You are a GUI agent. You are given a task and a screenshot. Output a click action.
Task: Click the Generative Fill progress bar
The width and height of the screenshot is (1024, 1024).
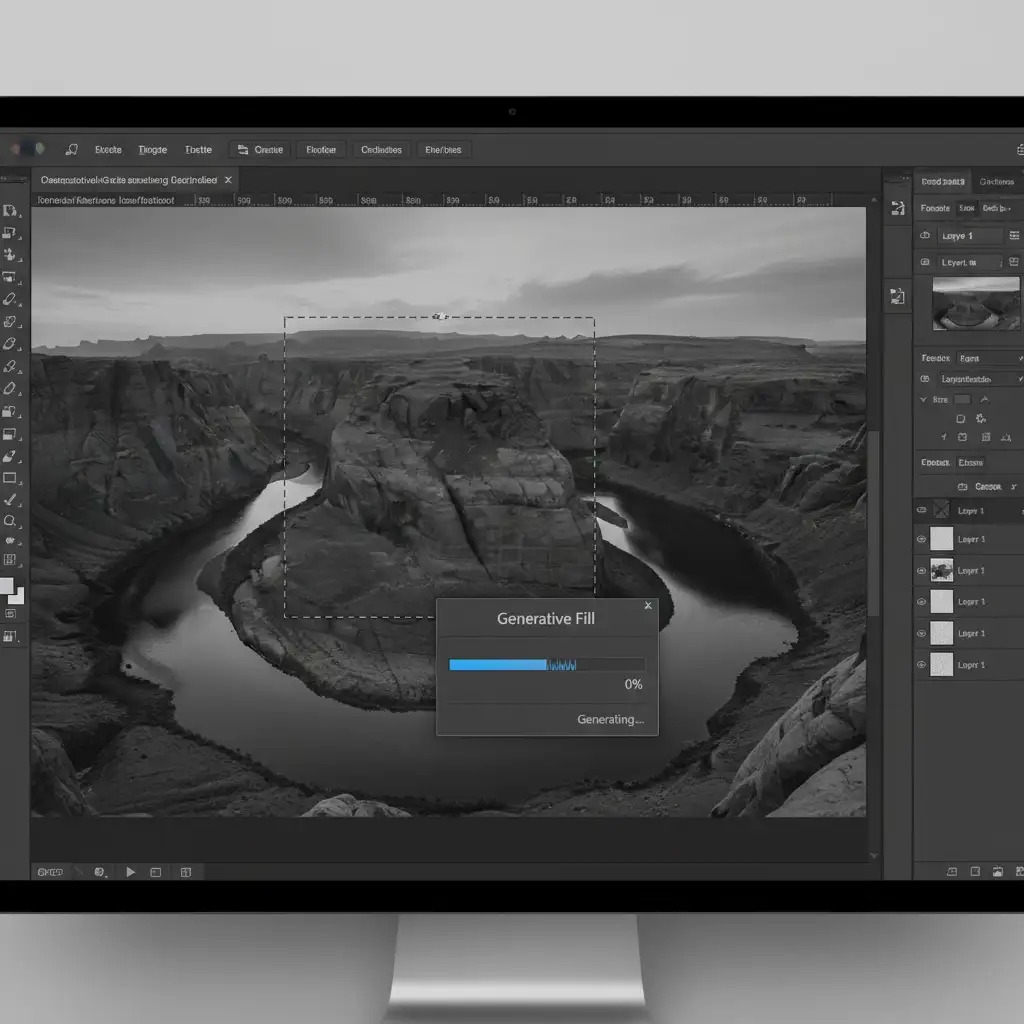pyautogui.click(x=546, y=664)
